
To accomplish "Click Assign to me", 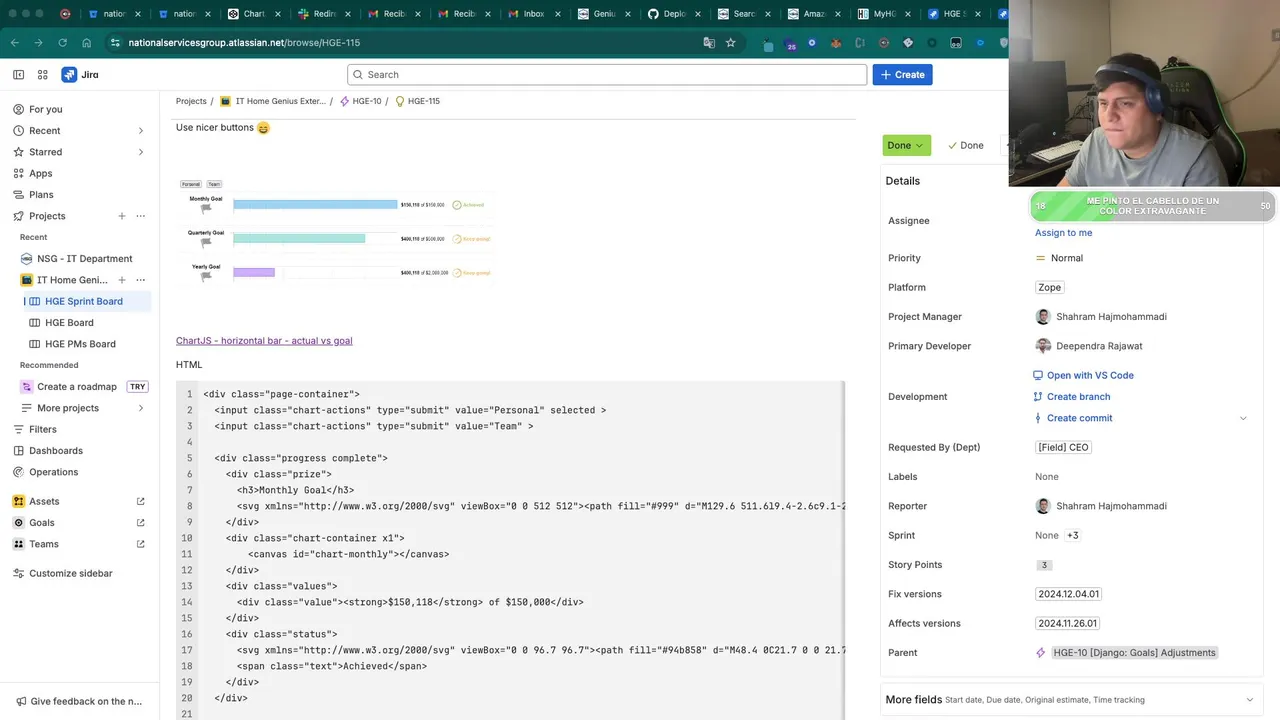I will [x=1063, y=233].
